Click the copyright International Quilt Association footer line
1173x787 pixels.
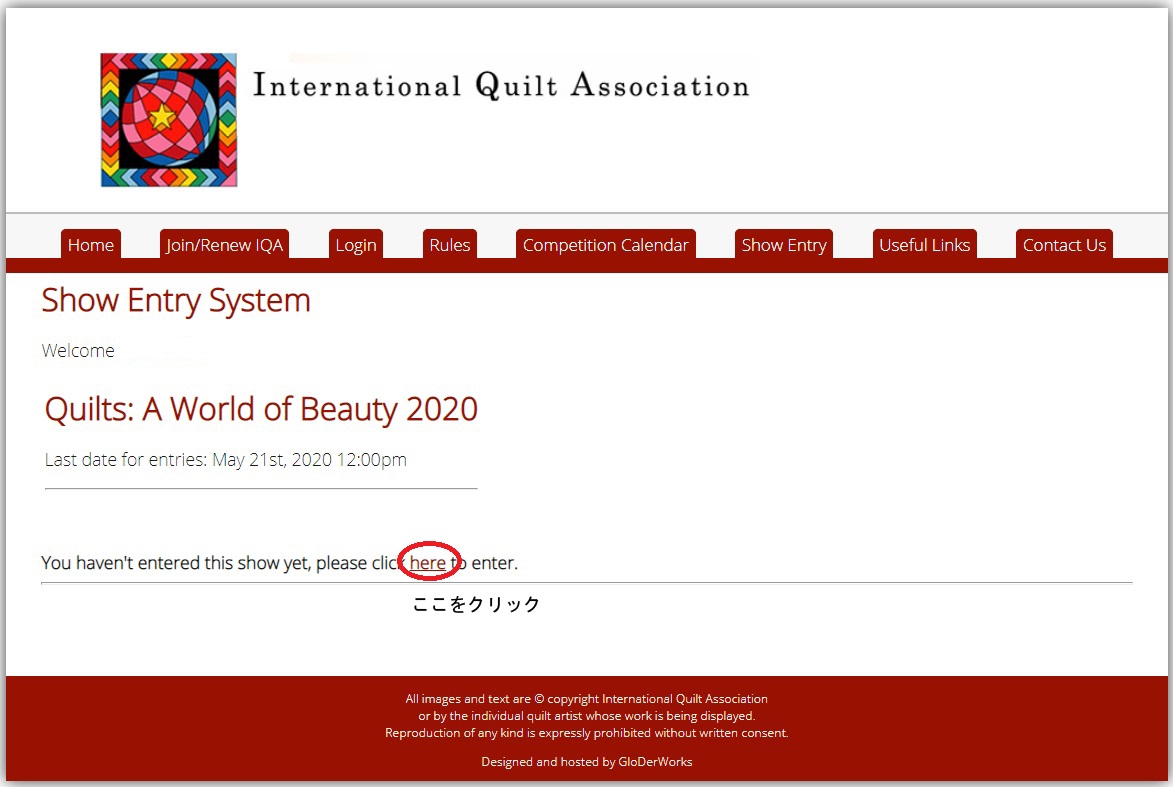pos(586,699)
